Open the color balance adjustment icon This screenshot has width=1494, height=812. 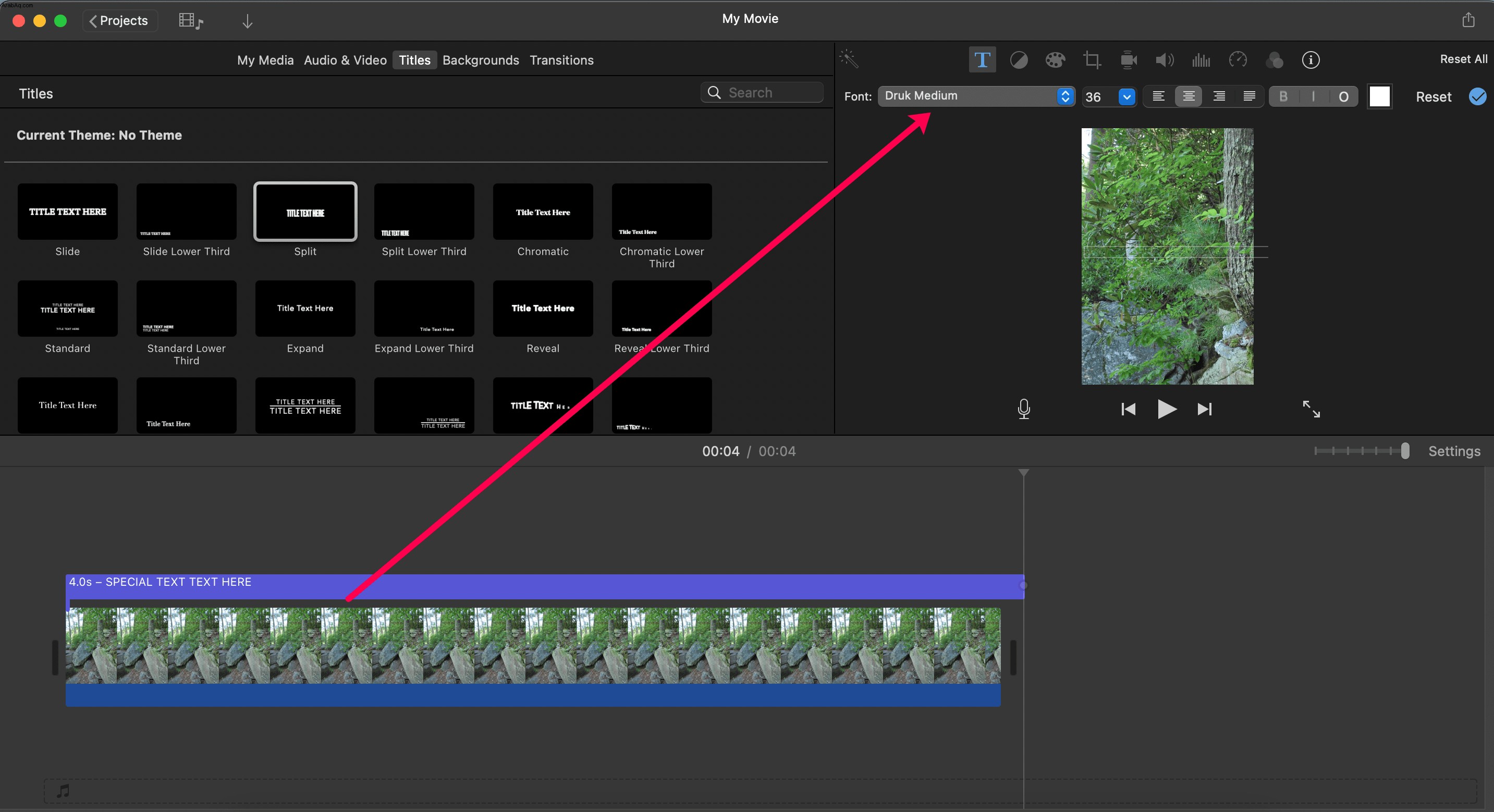pyautogui.click(x=1019, y=60)
